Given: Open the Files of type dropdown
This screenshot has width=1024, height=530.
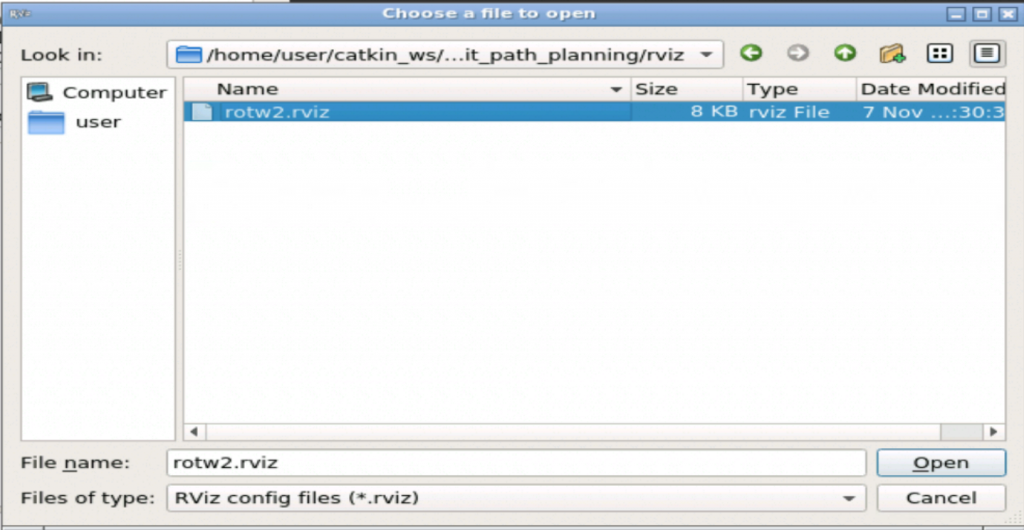Looking at the screenshot, I should pos(849,498).
